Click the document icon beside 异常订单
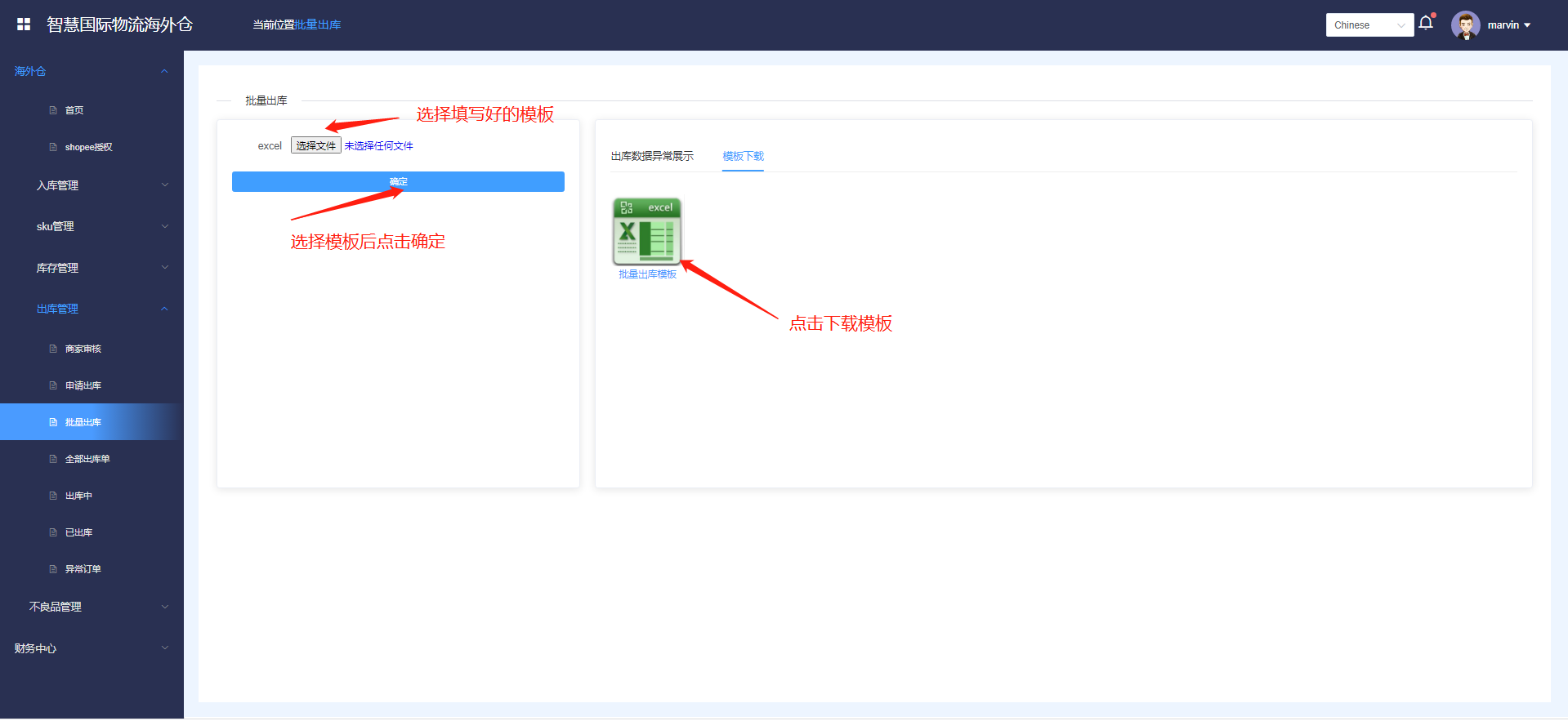The height and width of the screenshot is (721, 1568). 53,569
